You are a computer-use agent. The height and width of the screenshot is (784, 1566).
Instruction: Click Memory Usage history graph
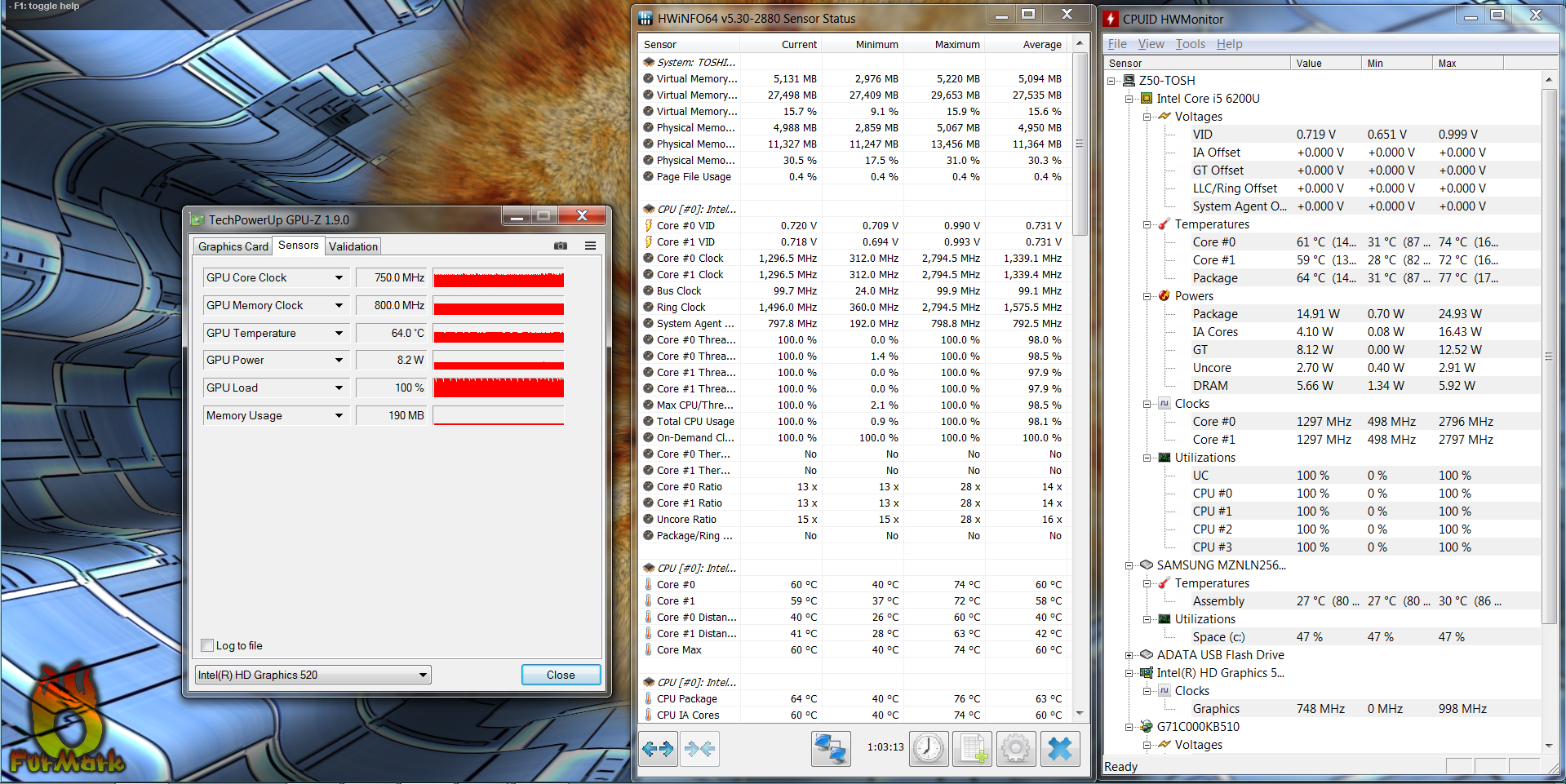(499, 415)
